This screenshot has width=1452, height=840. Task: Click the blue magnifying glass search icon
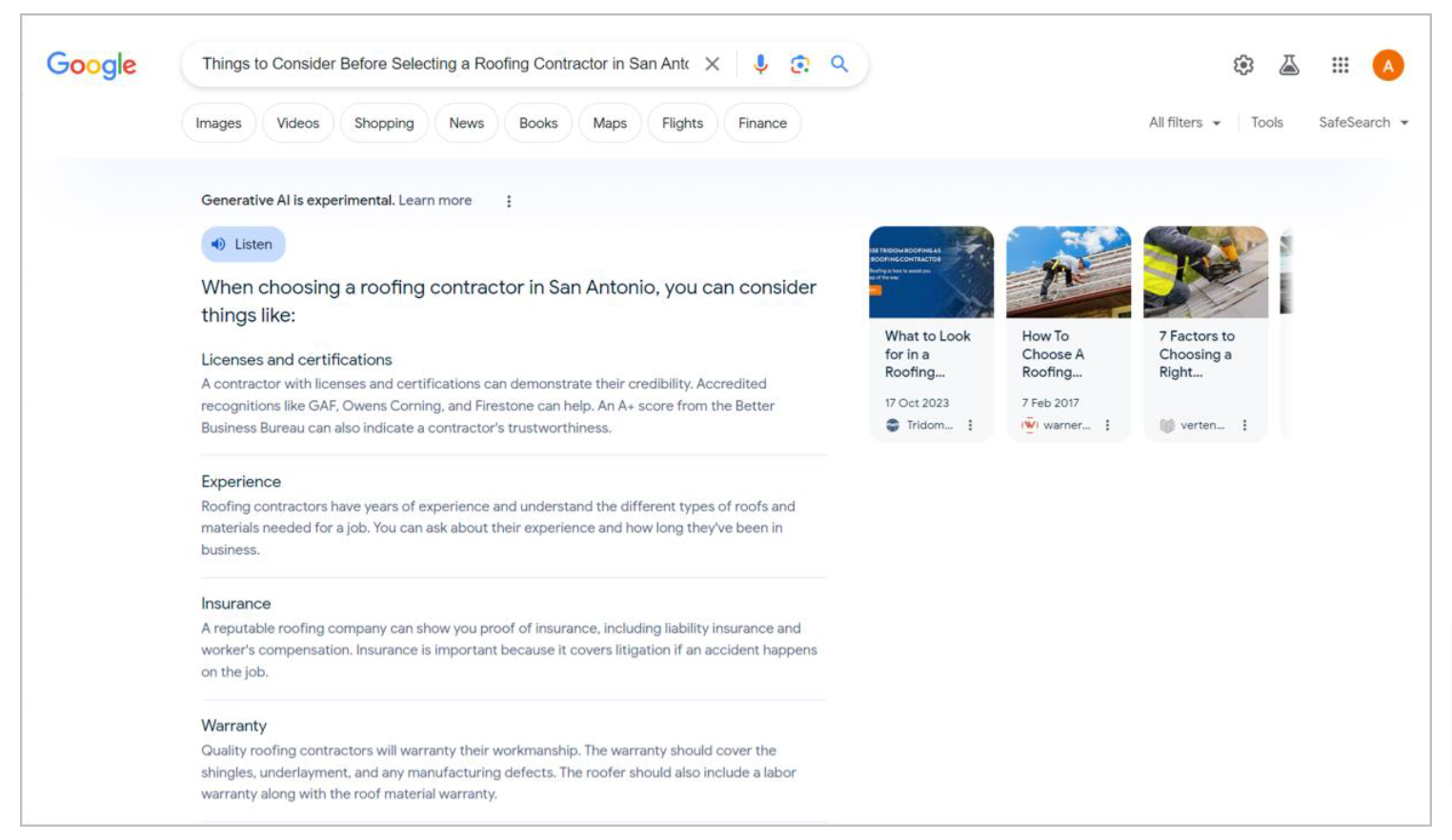pyautogui.click(x=839, y=64)
